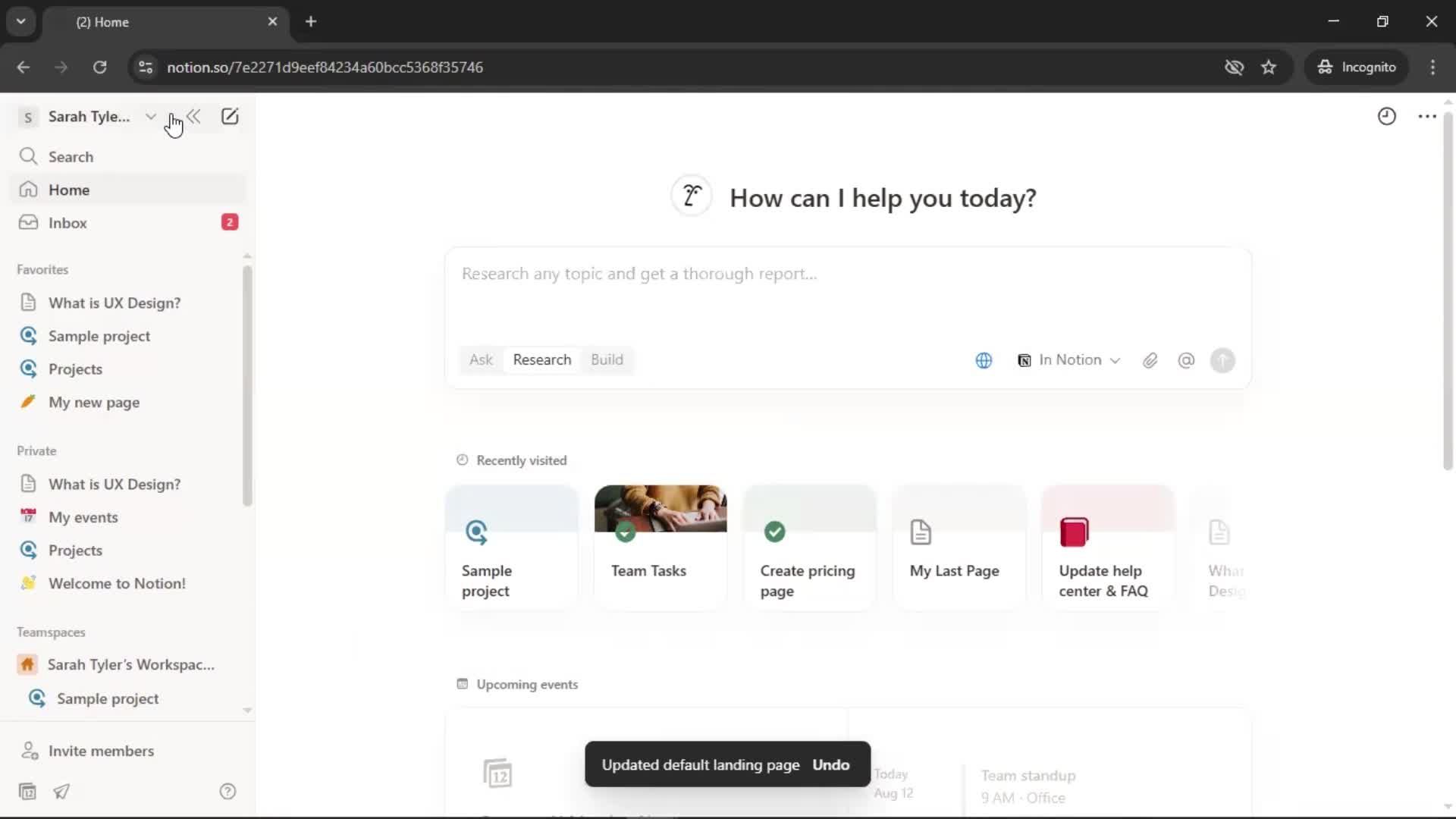Click the @ mention icon
Screen dimensions: 1456x819
point(1187,361)
